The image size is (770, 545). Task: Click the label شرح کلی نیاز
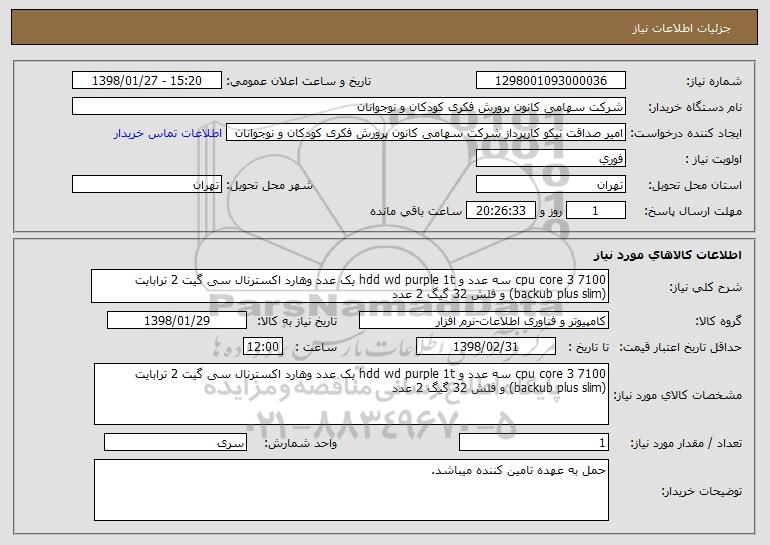[706, 287]
